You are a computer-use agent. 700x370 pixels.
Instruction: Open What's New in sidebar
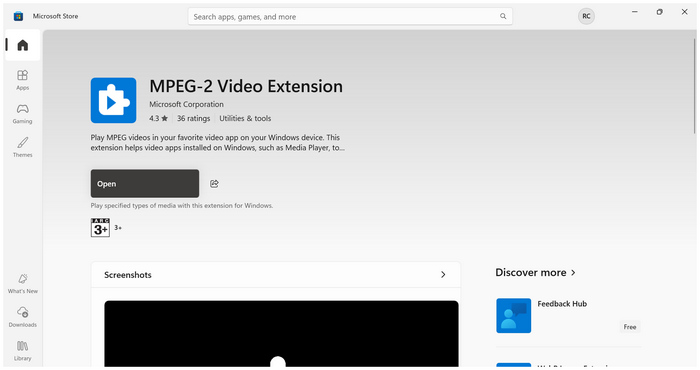click(22, 284)
